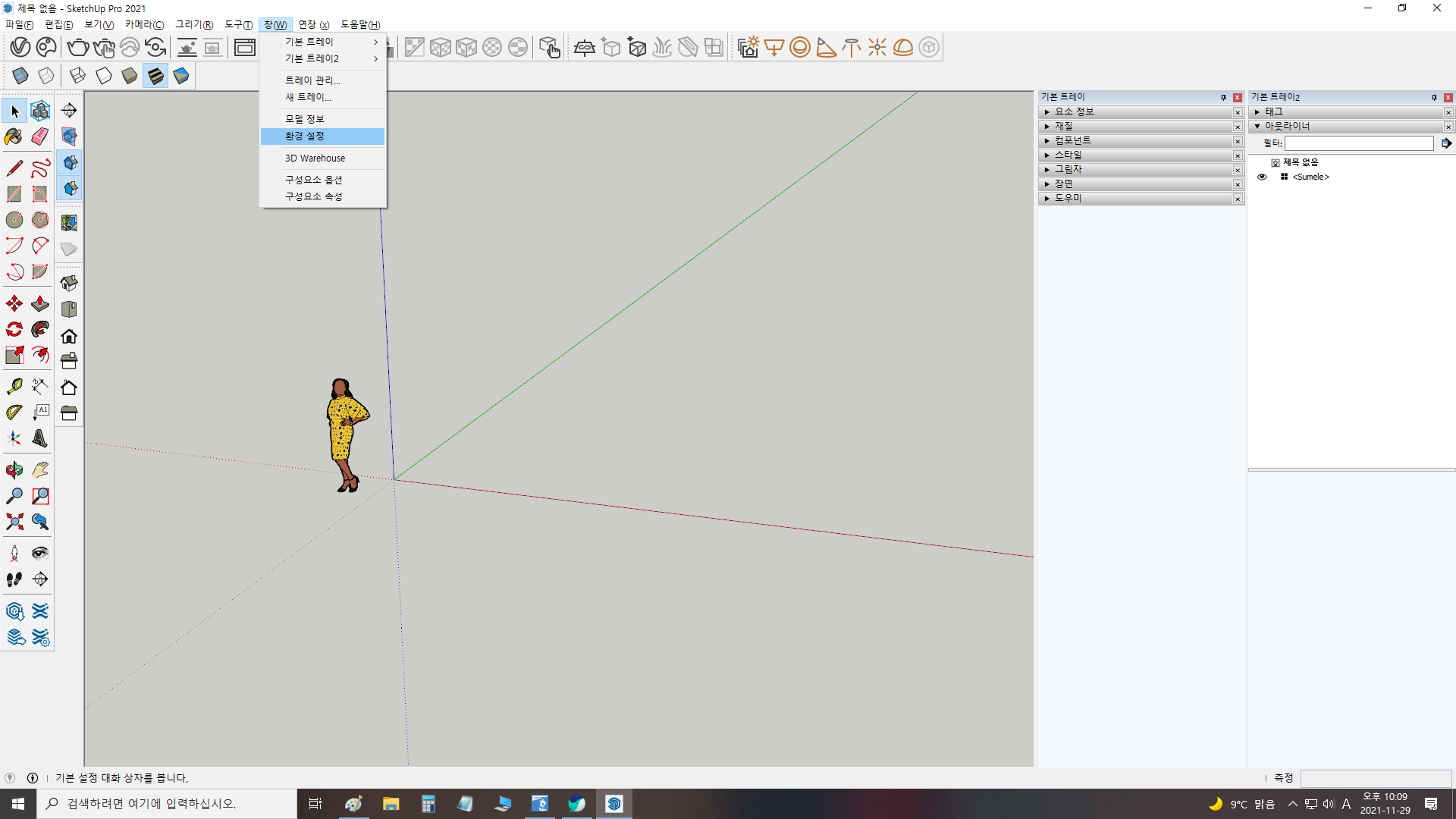Select the Zoom Extents tool

[14, 522]
